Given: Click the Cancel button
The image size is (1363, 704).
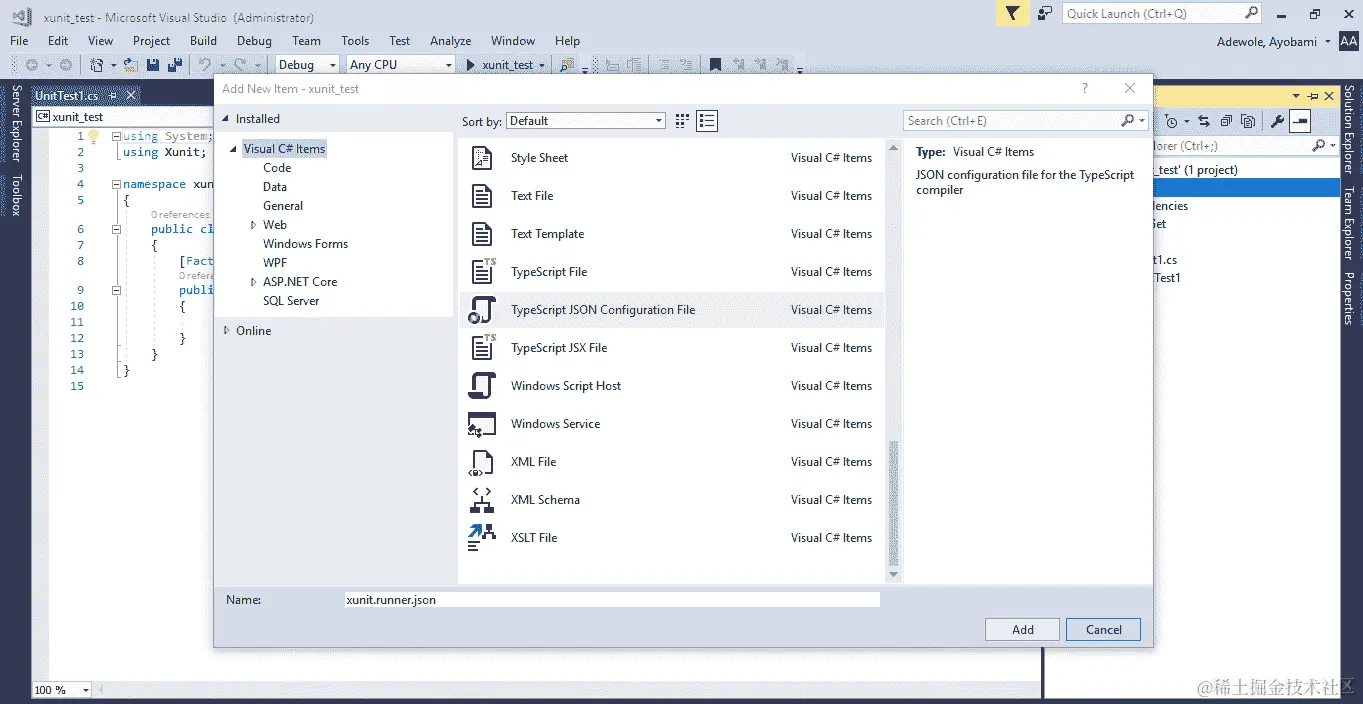Looking at the screenshot, I should click(x=1103, y=629).
